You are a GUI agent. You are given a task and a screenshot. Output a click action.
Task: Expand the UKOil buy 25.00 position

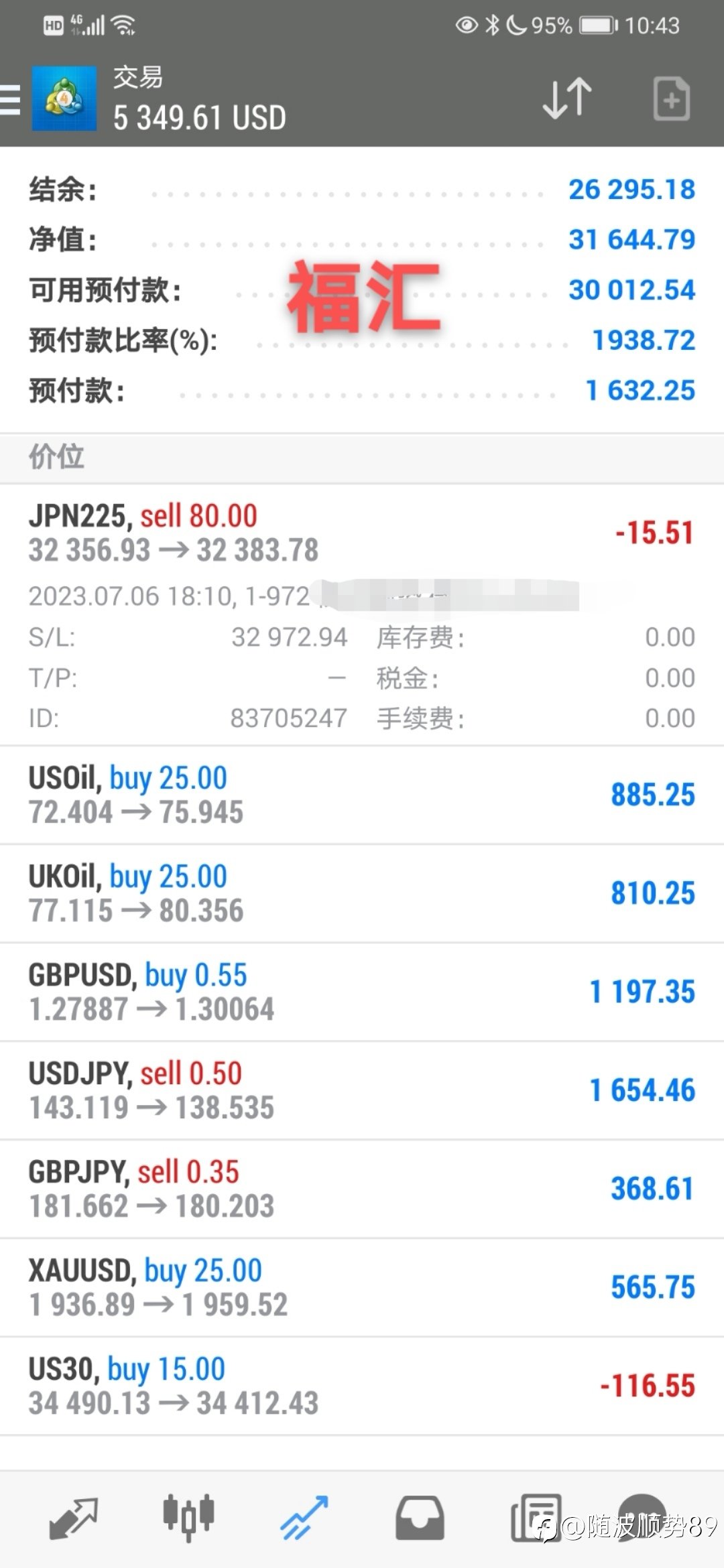(362, 893)
